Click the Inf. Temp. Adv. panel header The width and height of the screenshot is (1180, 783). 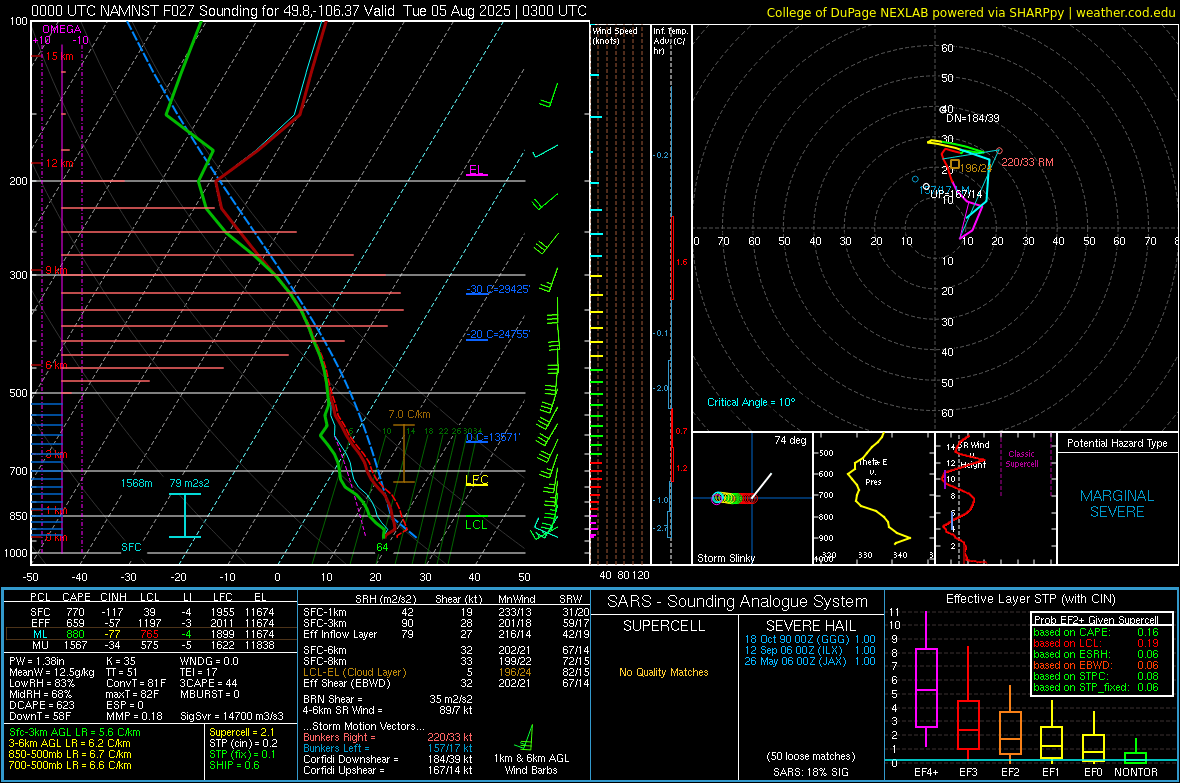[670, 41]
